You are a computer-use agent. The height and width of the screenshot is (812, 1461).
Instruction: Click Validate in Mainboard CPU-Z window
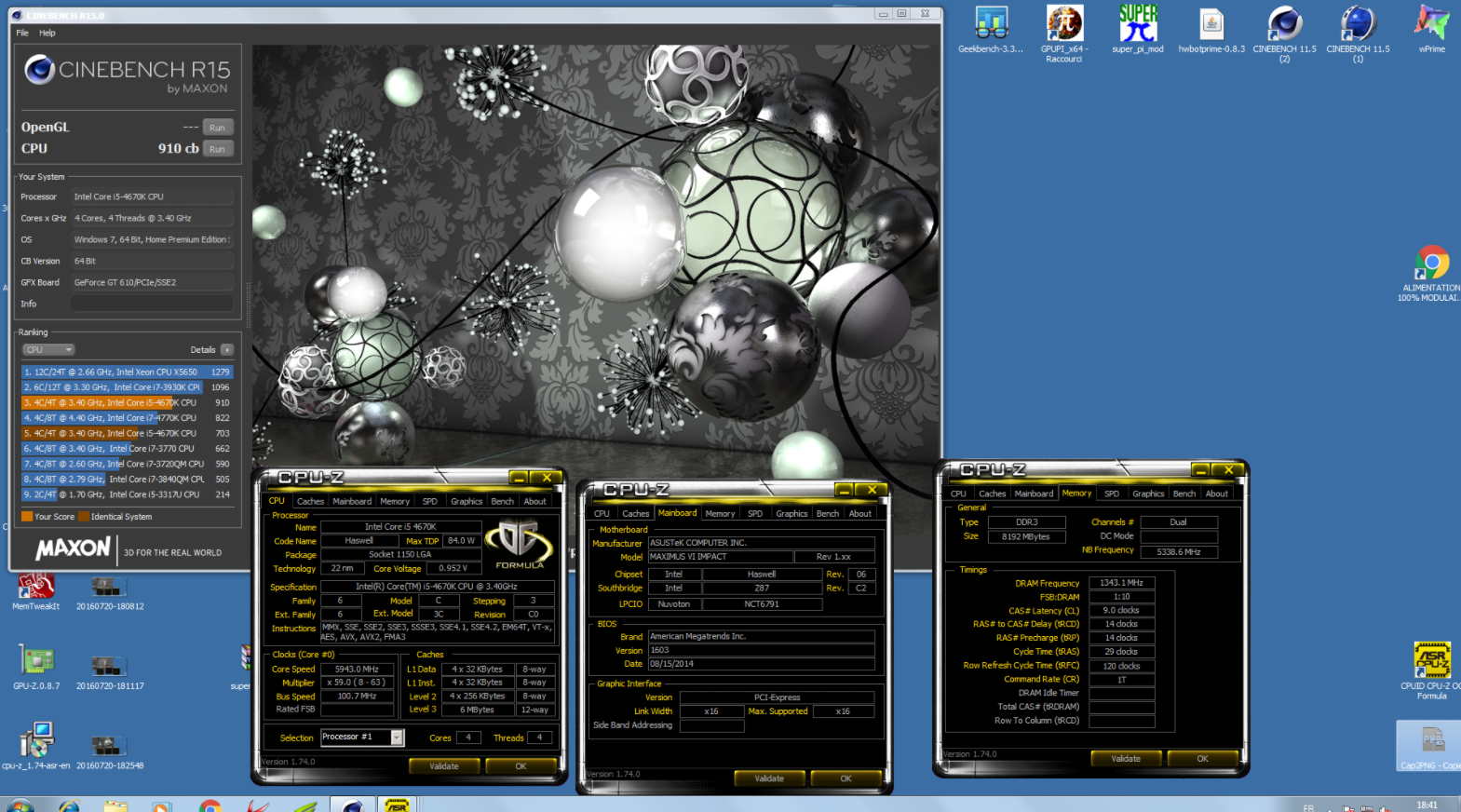(x=769, y=778)
